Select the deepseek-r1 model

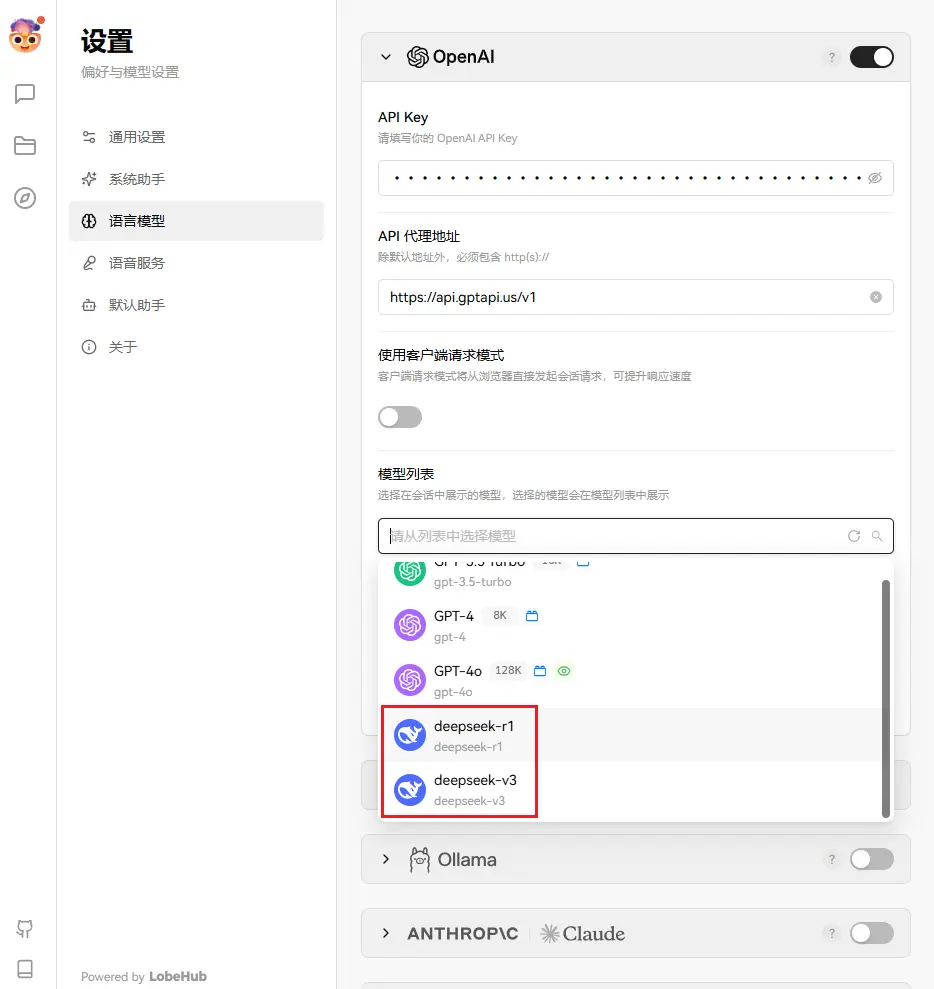tap(474, 735)
